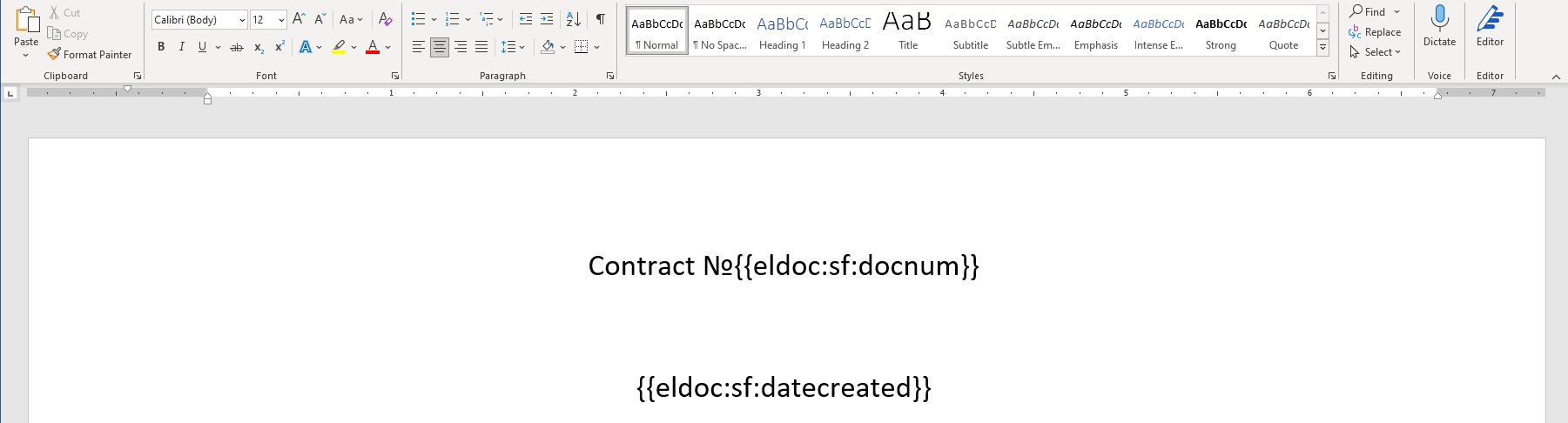Click the Increase Indent icon
This screenshot has width=1568, height=423.
[x=547, y=19]
